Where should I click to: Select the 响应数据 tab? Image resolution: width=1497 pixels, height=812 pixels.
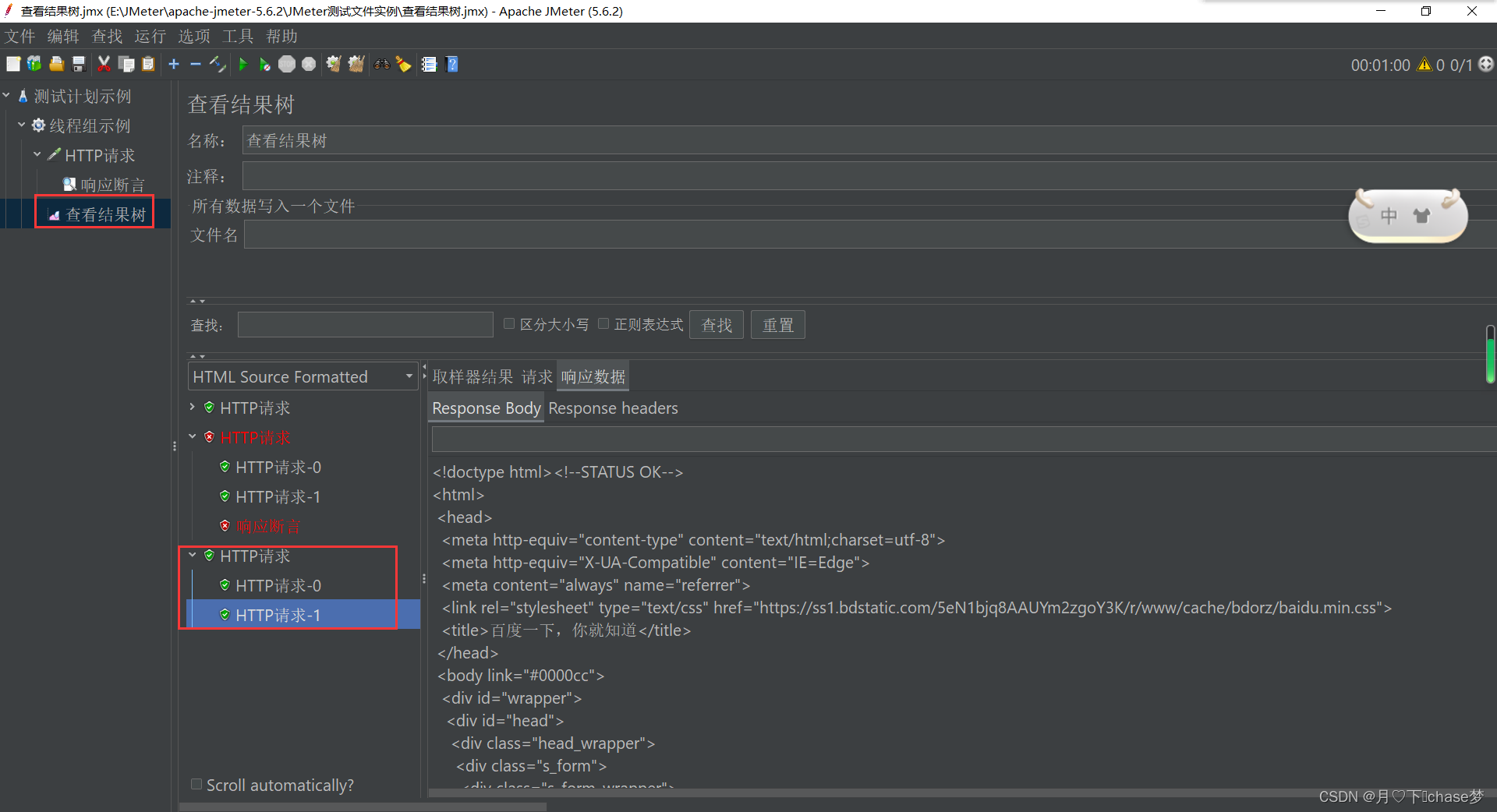pyautogui.click(x=593, y=377)
